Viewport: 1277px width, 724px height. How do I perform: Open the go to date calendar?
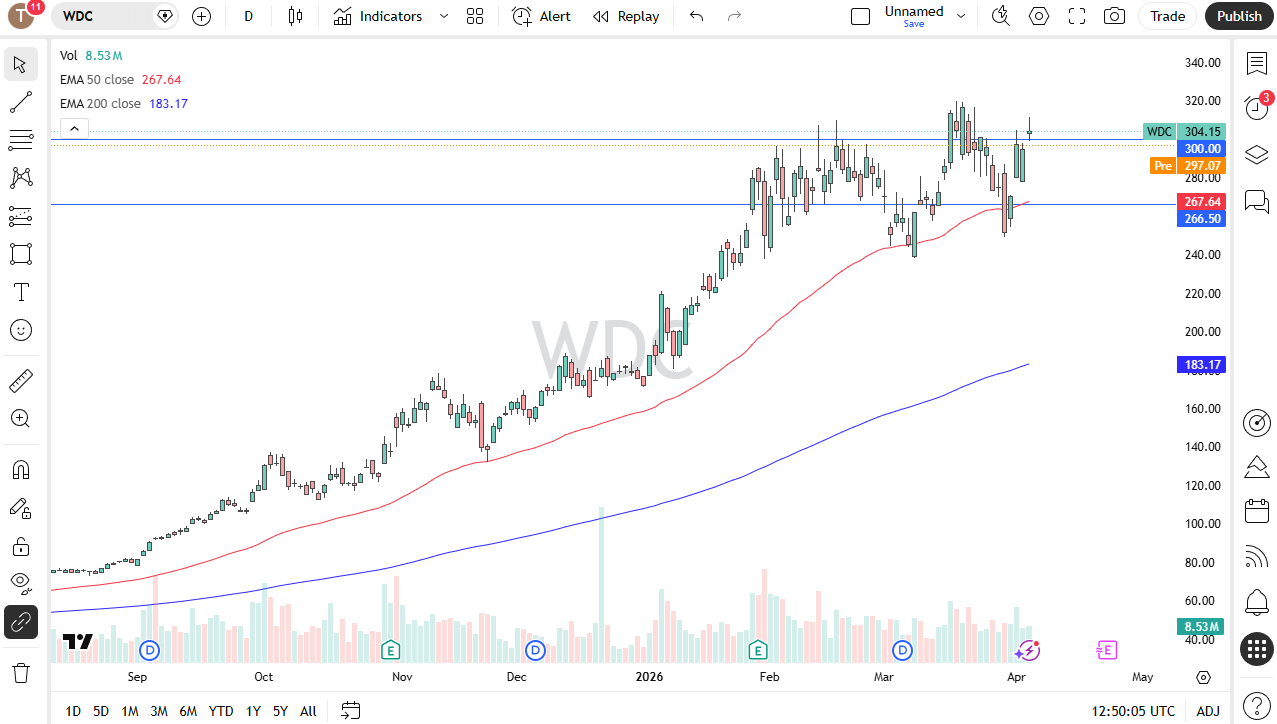tap(350, 711)
